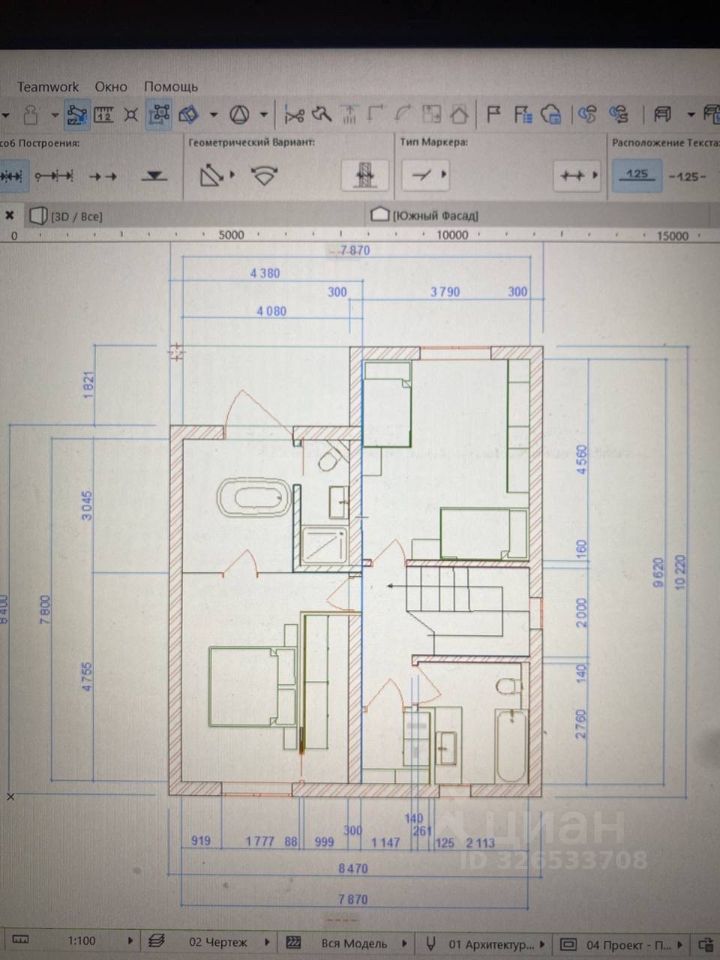Image resolution: width=720 pixels, height=960 pixels.
Task: Open the Teamwork menu
Action: (x=48, y=87)
